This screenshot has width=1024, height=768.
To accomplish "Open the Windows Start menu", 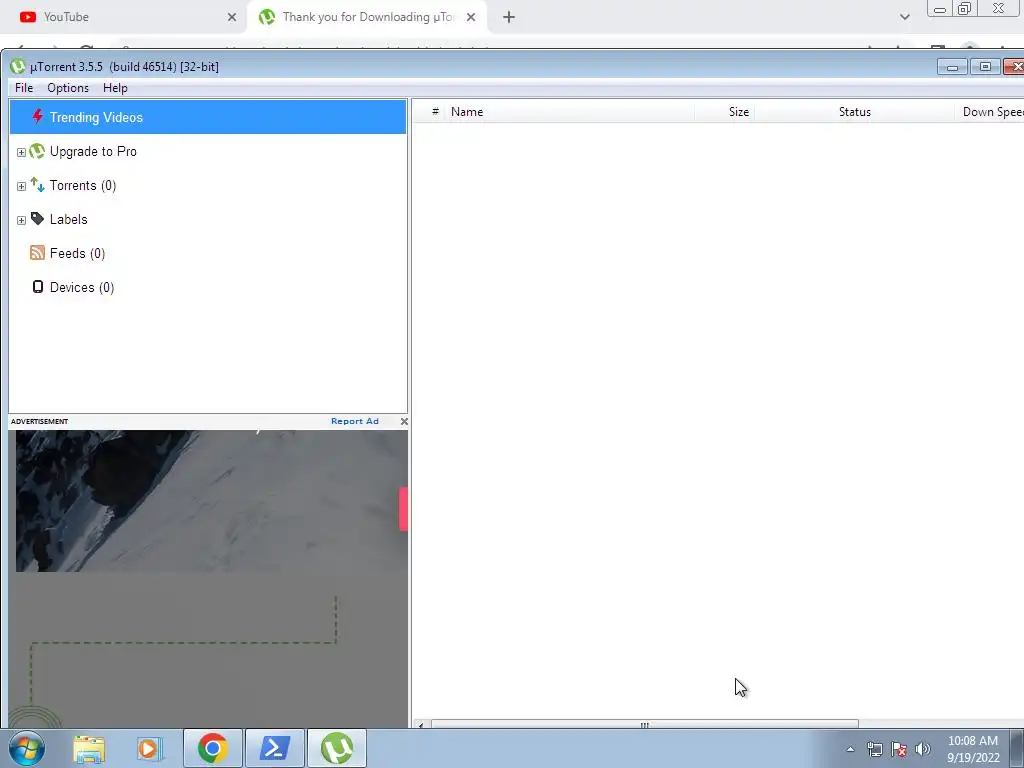I will [x=27, y=748].
